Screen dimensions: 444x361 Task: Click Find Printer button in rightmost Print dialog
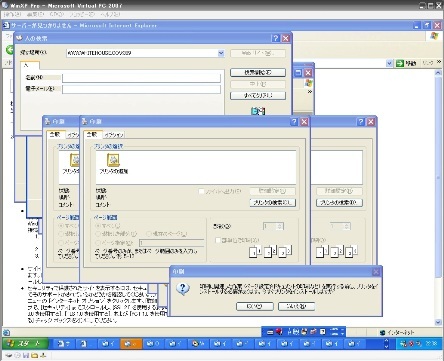click(x=339, y=202)
